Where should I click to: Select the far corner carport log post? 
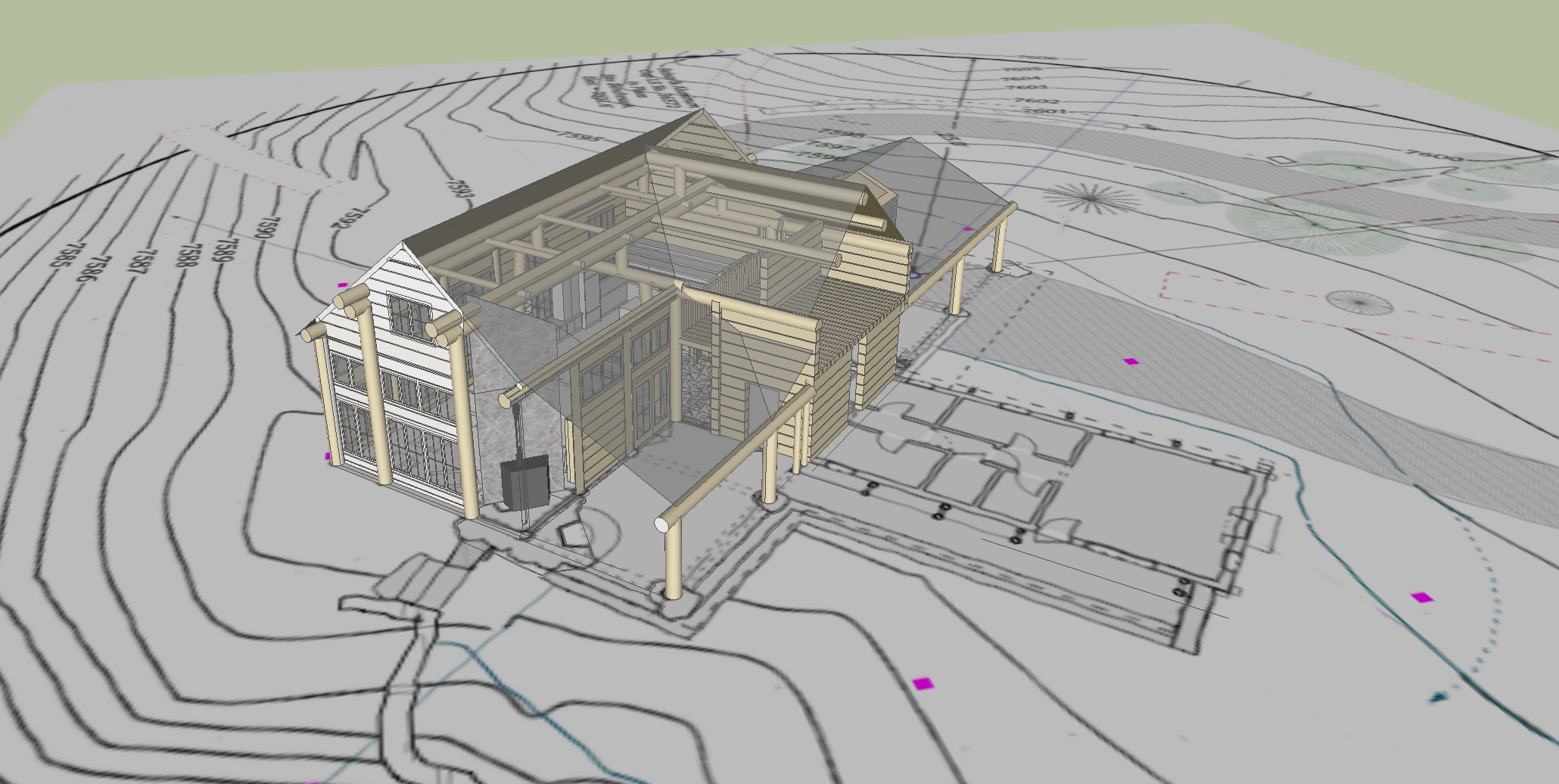point(999,241)
